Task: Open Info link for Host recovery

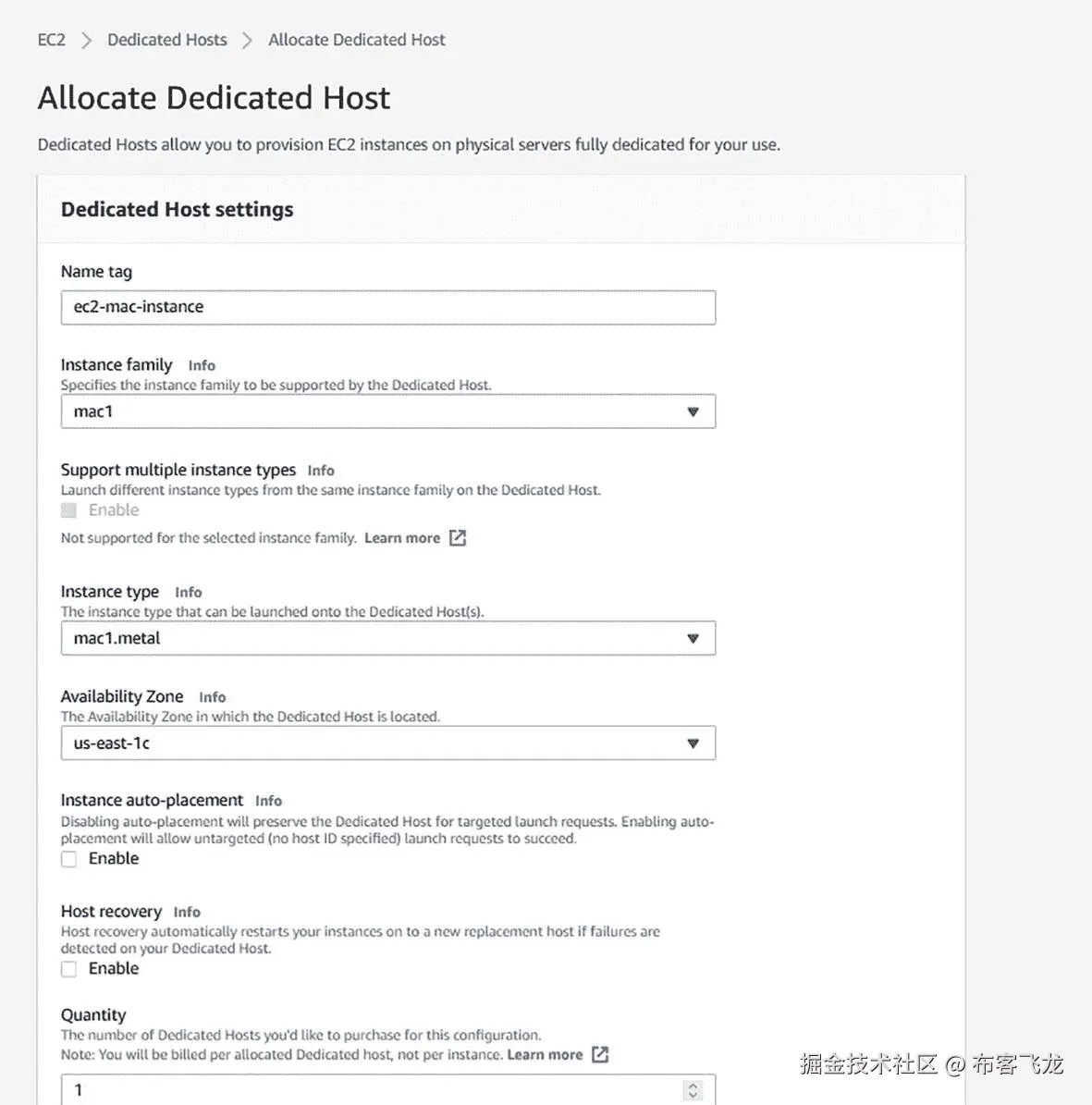Action: 187,912
